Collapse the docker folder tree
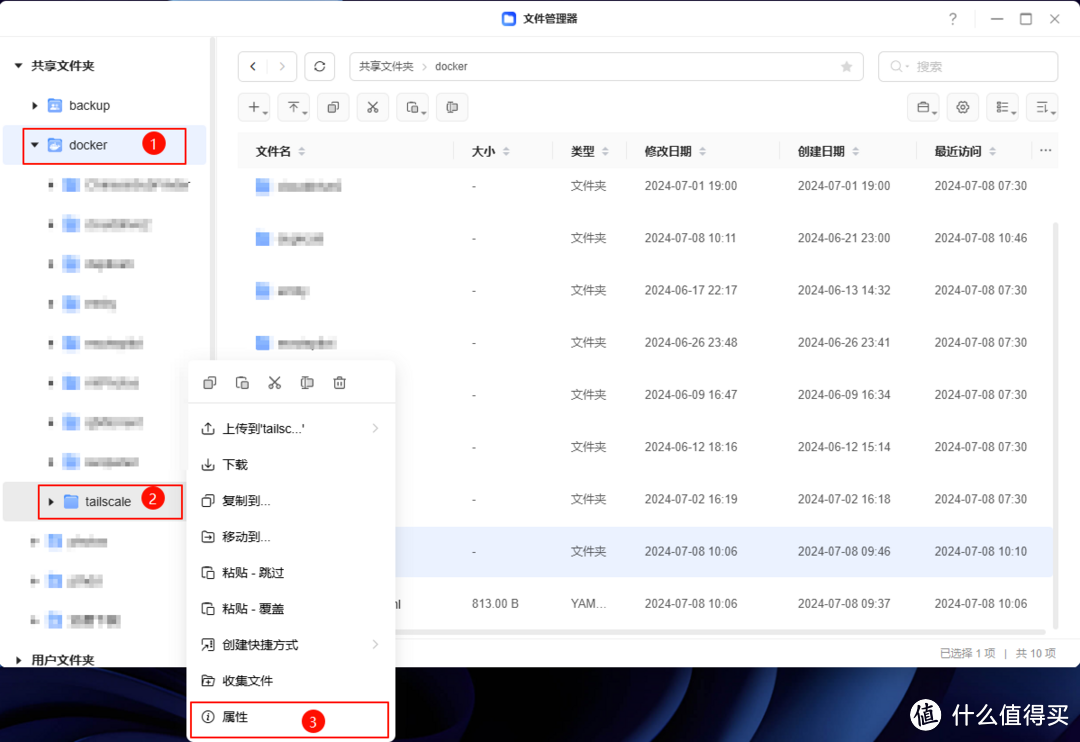The image size is (1080, 742). click(x=34, y=145)
